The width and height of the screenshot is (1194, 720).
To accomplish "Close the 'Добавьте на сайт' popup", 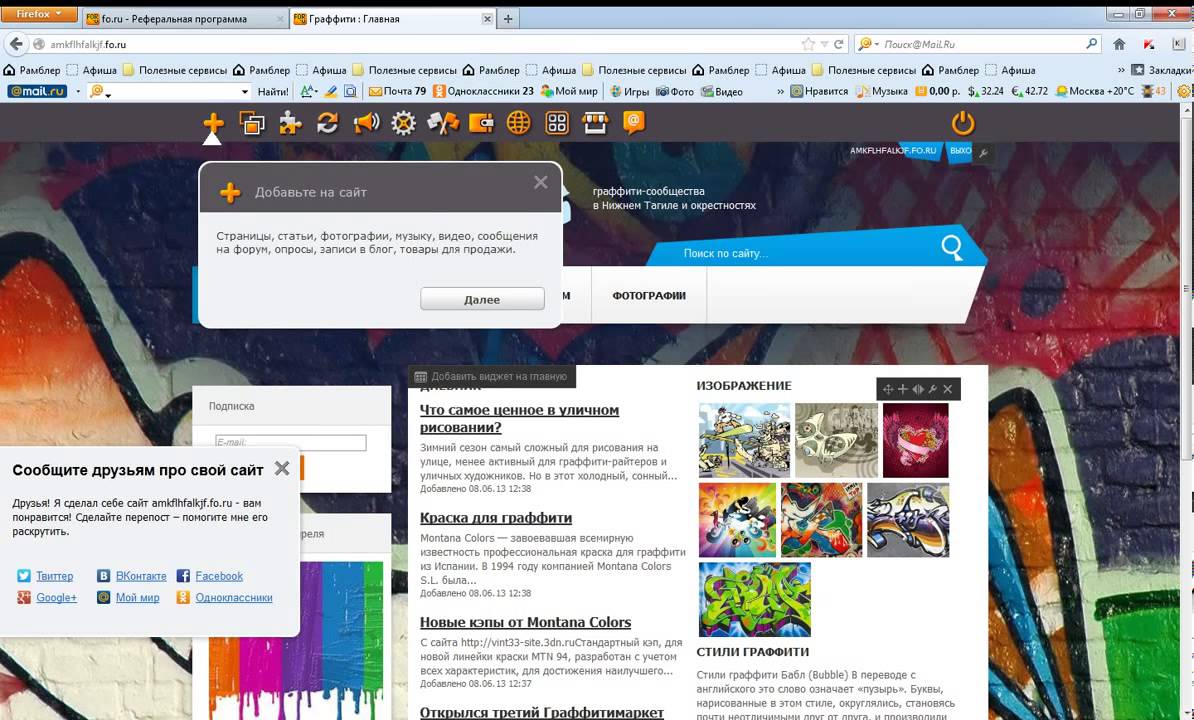I will coord(541,182).
